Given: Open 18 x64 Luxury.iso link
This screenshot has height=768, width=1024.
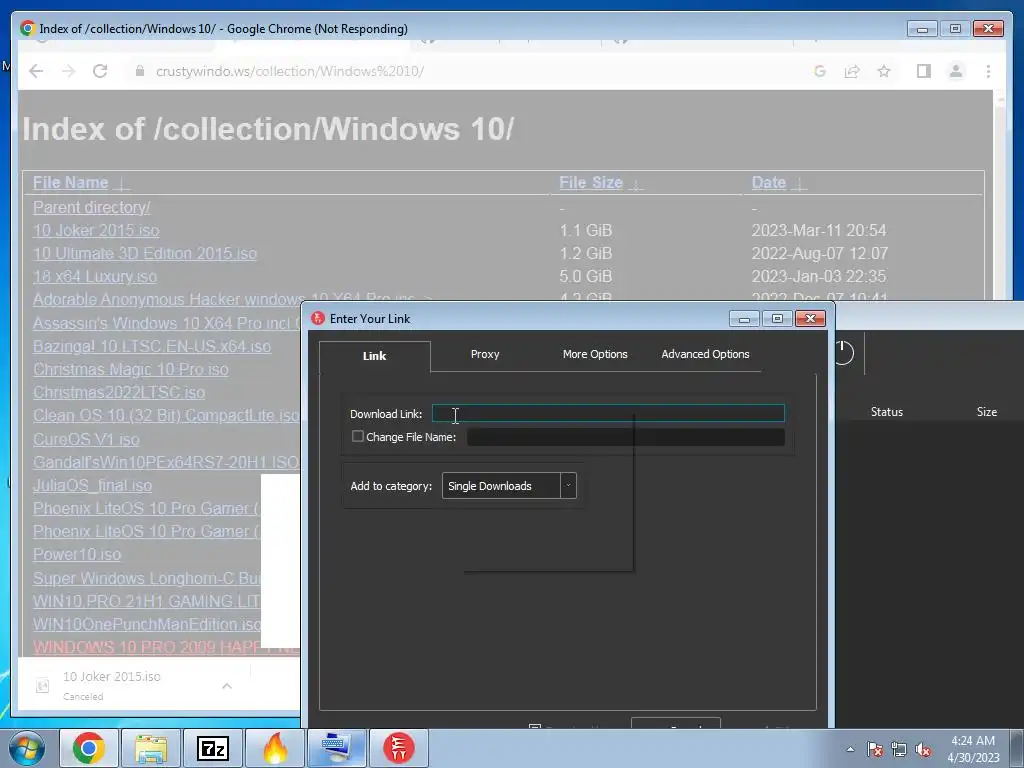Looking at the screenshot, I should 95,277.
